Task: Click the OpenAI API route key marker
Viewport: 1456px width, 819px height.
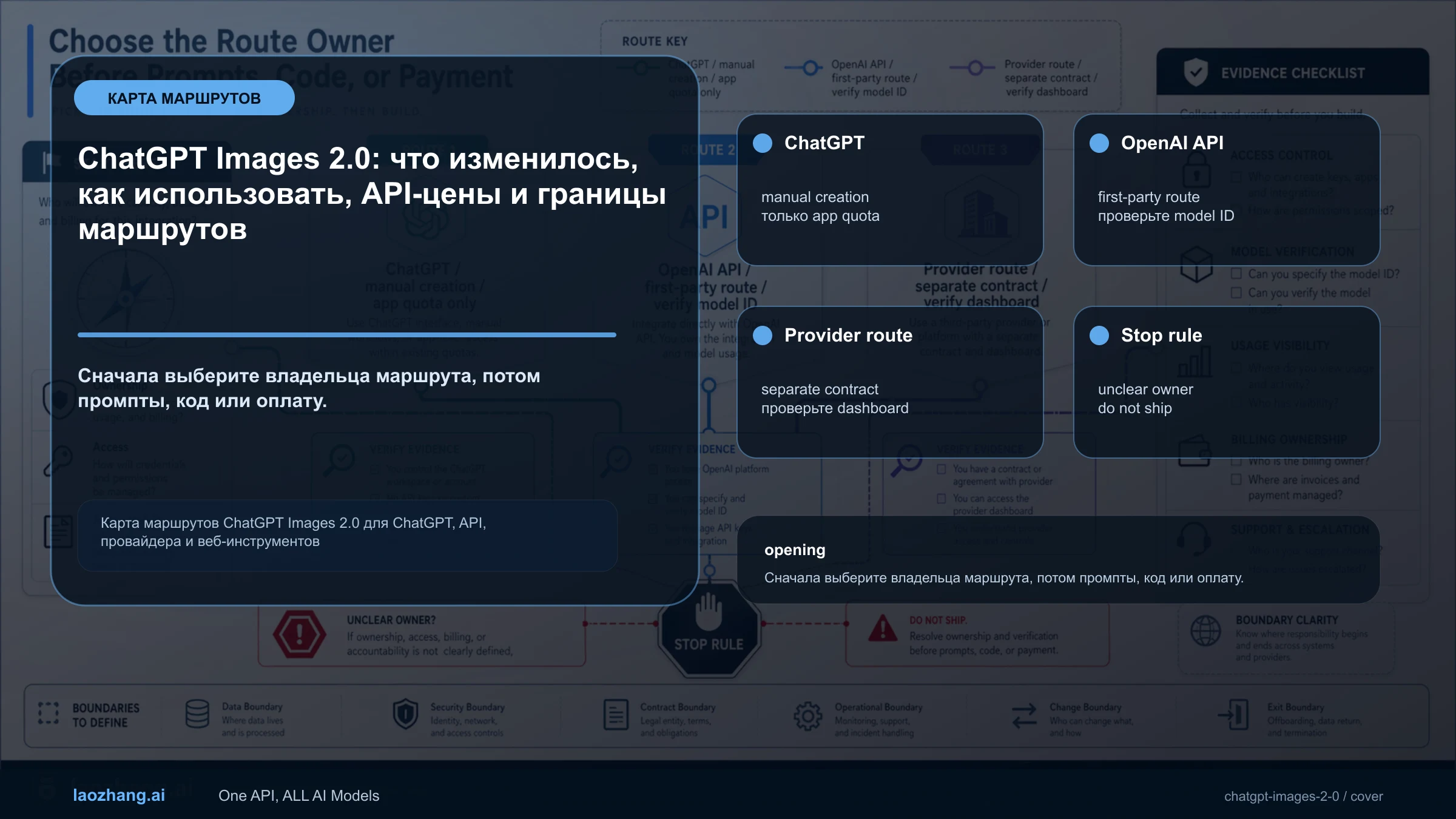Action: click(x=810, y=68)
